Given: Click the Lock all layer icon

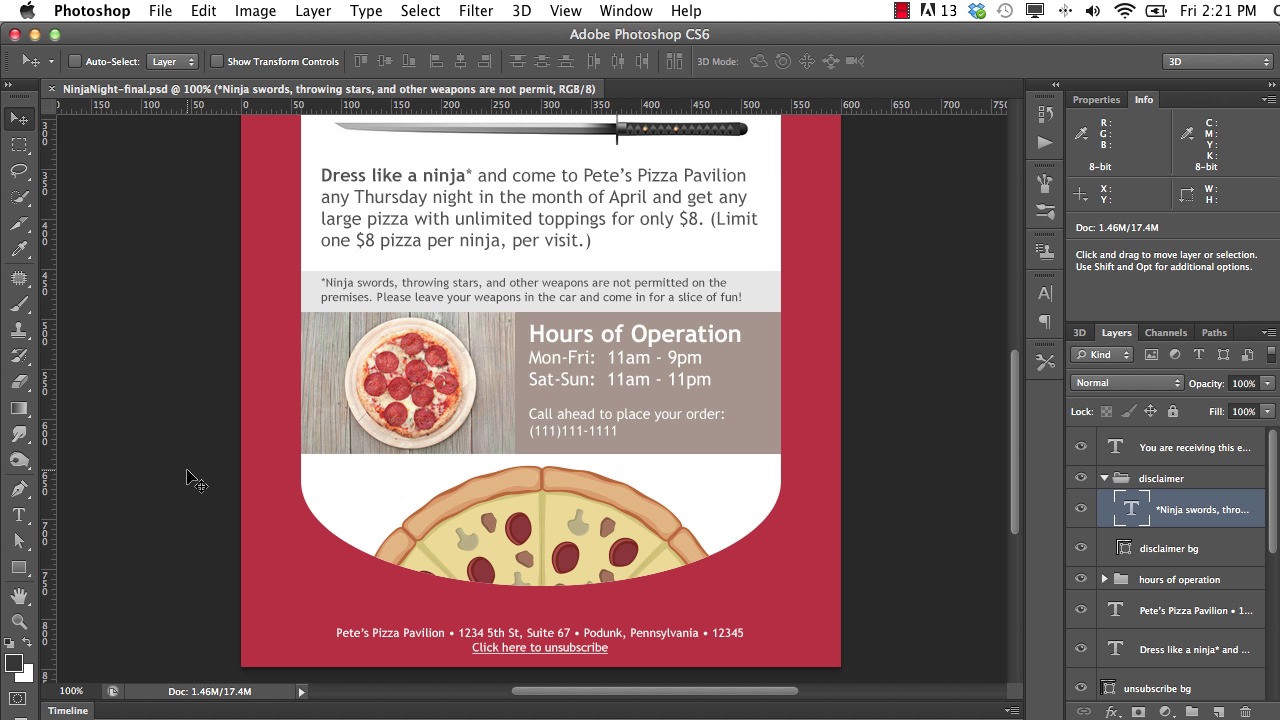Looking at the screenshot, I should (1173, 411).
